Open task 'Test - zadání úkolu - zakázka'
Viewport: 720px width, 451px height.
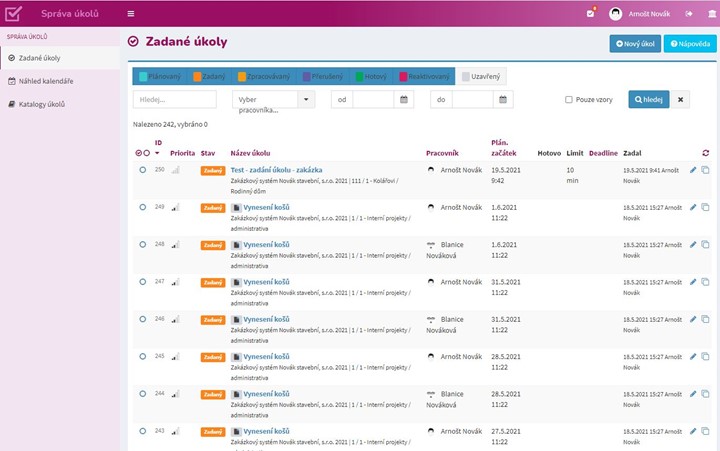(x=276, y=170)
